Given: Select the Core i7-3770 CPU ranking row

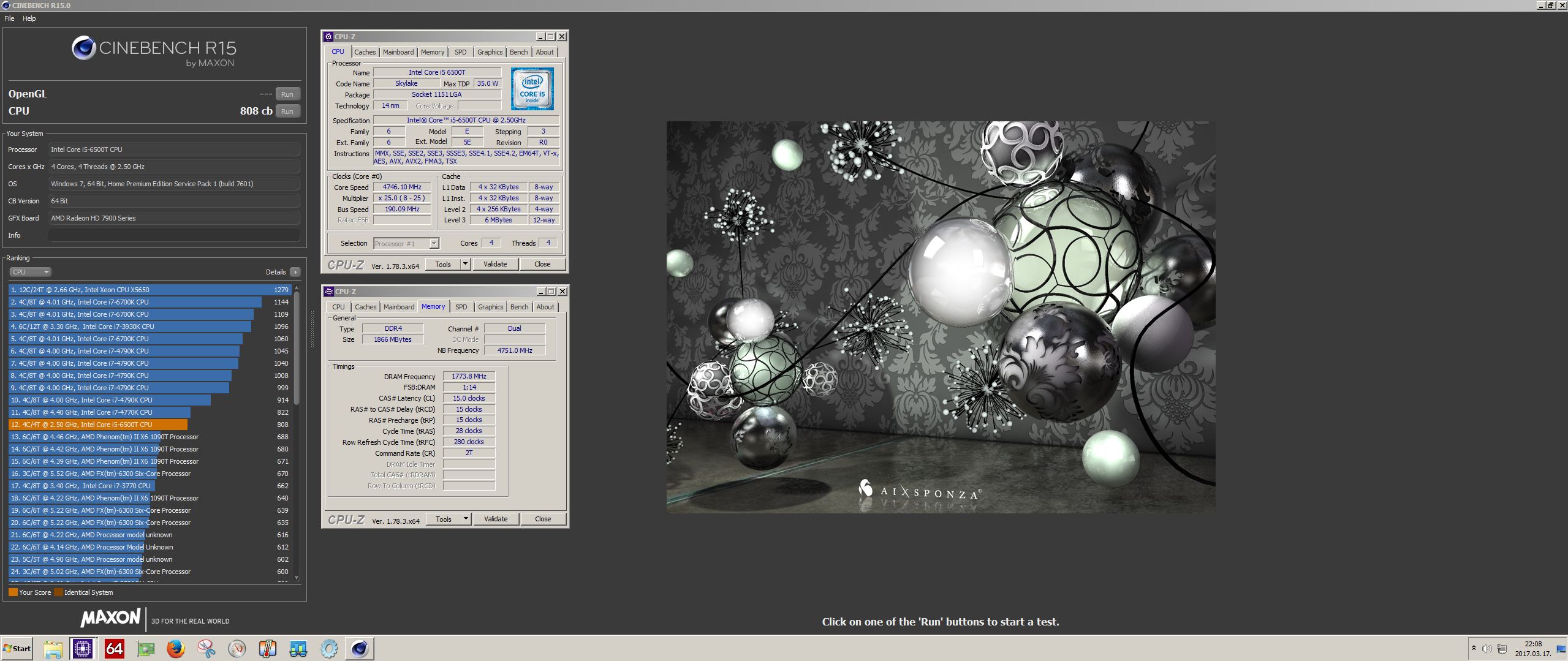Looking at the screenshot, I should click(x=150, y=486).
